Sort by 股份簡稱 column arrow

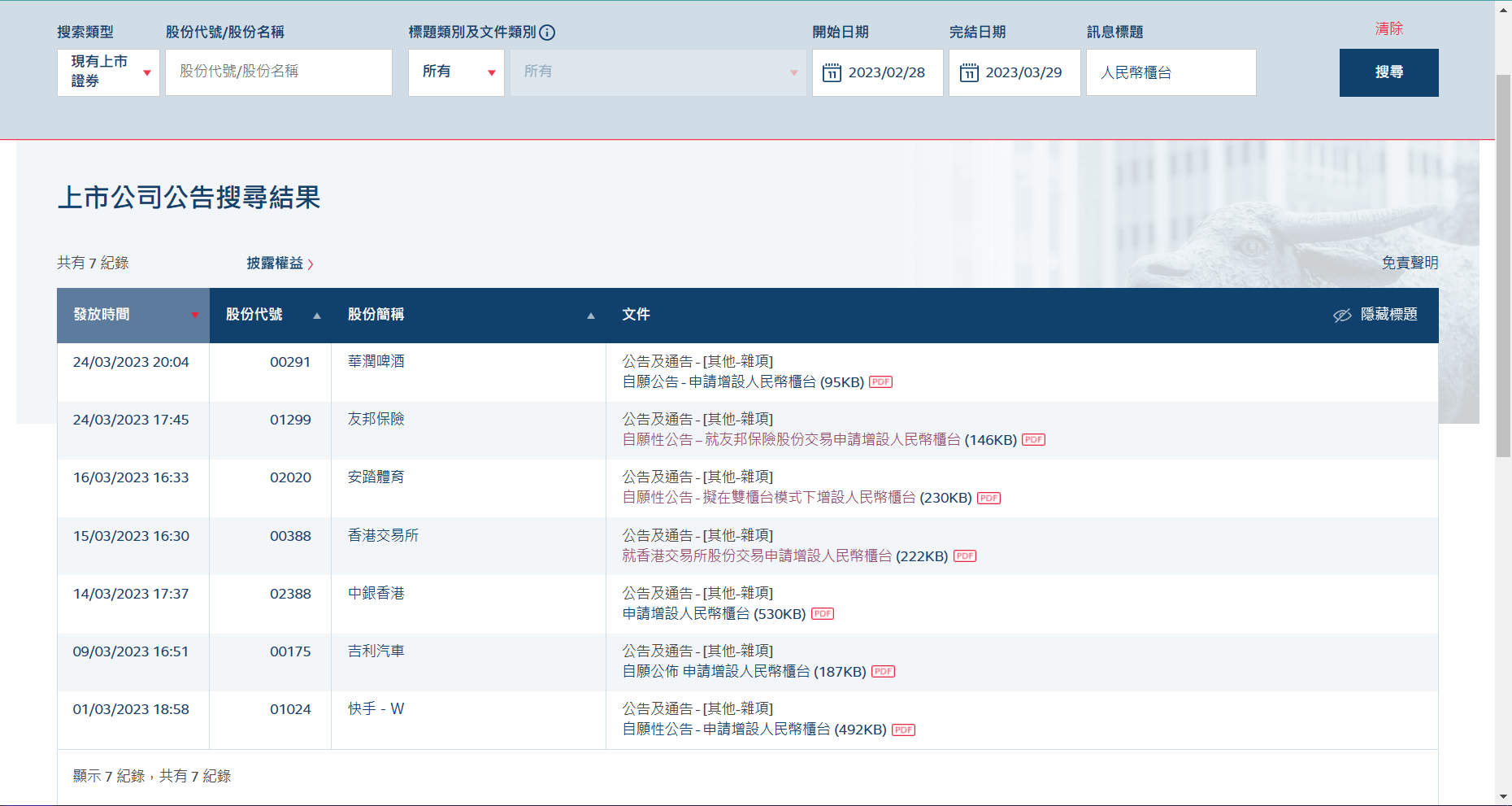tap(590, 316)
